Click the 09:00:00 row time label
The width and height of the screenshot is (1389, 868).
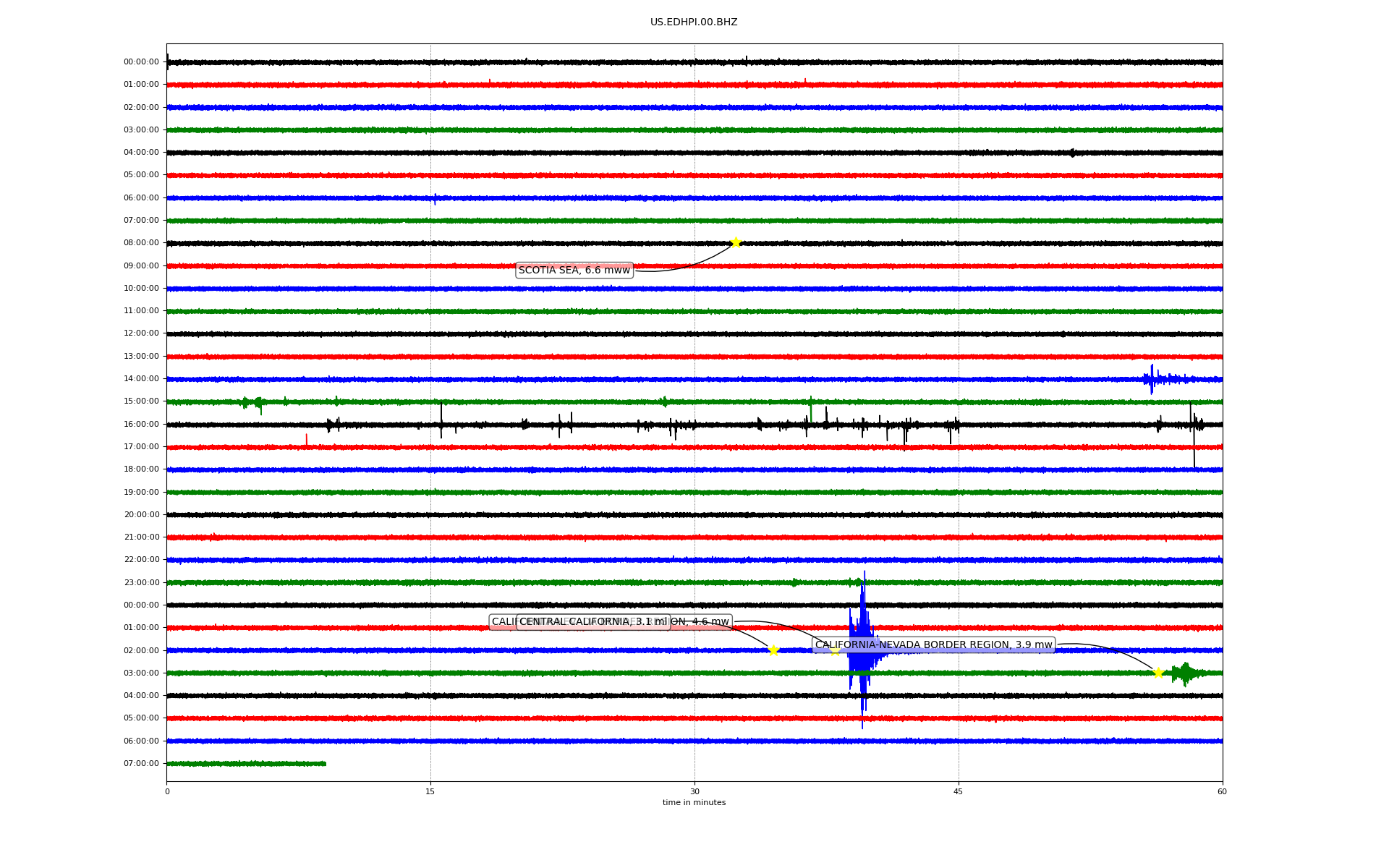tap(141, 266)
